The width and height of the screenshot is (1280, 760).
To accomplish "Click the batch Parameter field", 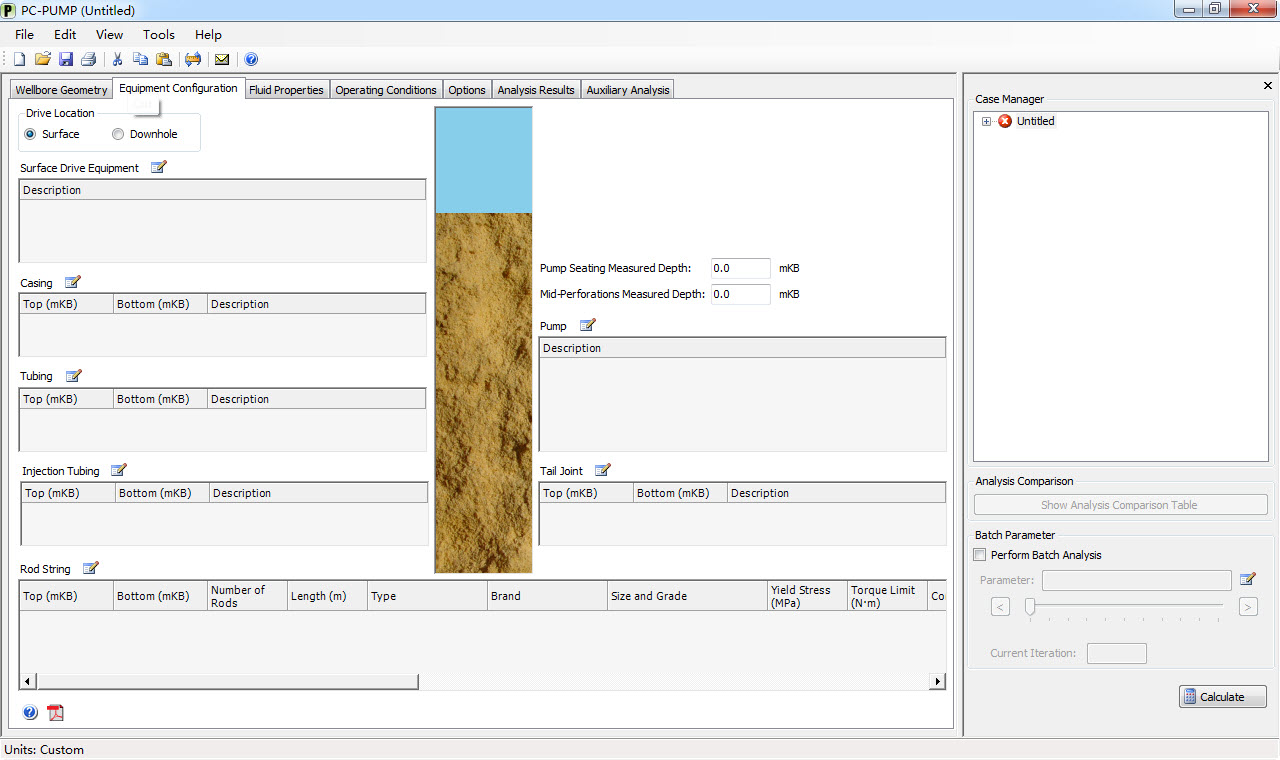I will point(1137,580).
